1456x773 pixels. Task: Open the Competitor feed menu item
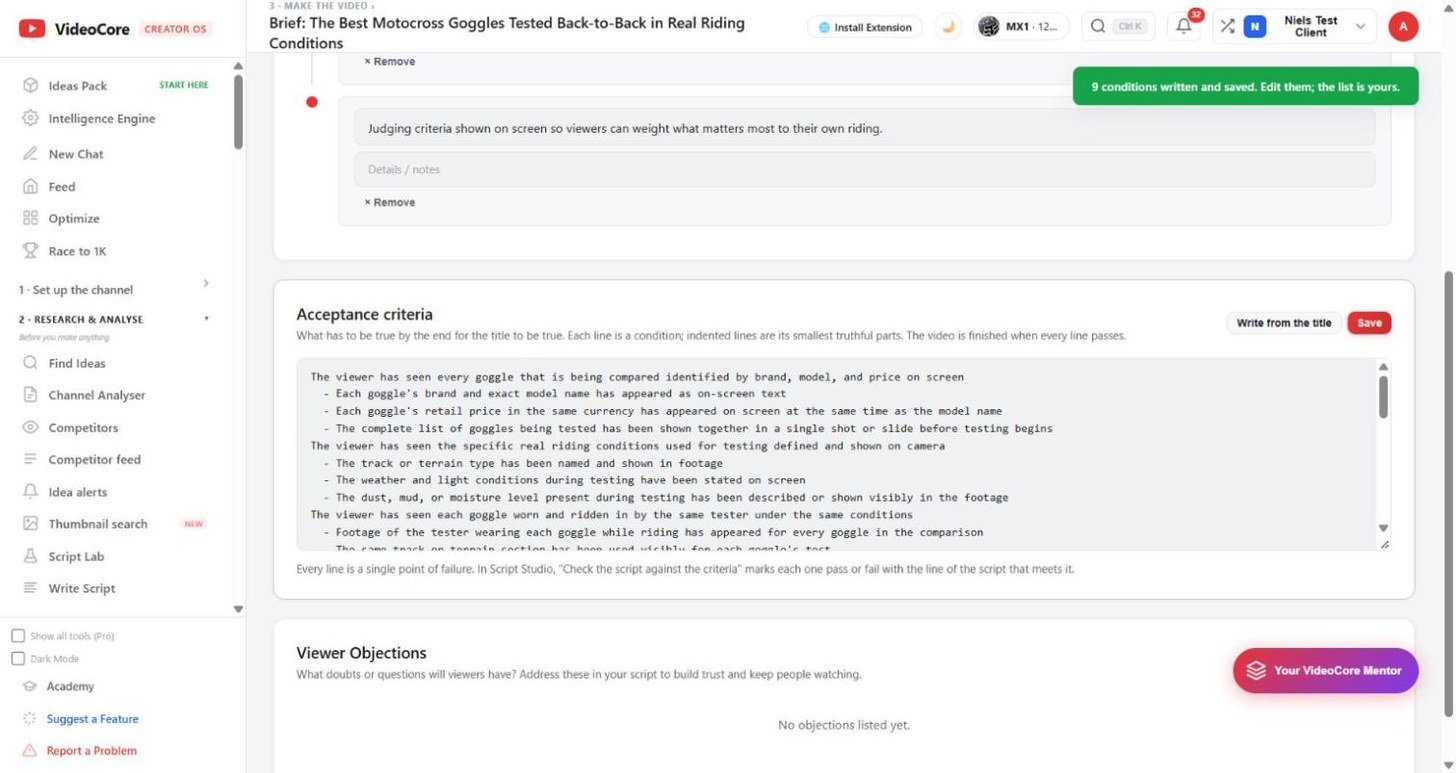(95, 460)
